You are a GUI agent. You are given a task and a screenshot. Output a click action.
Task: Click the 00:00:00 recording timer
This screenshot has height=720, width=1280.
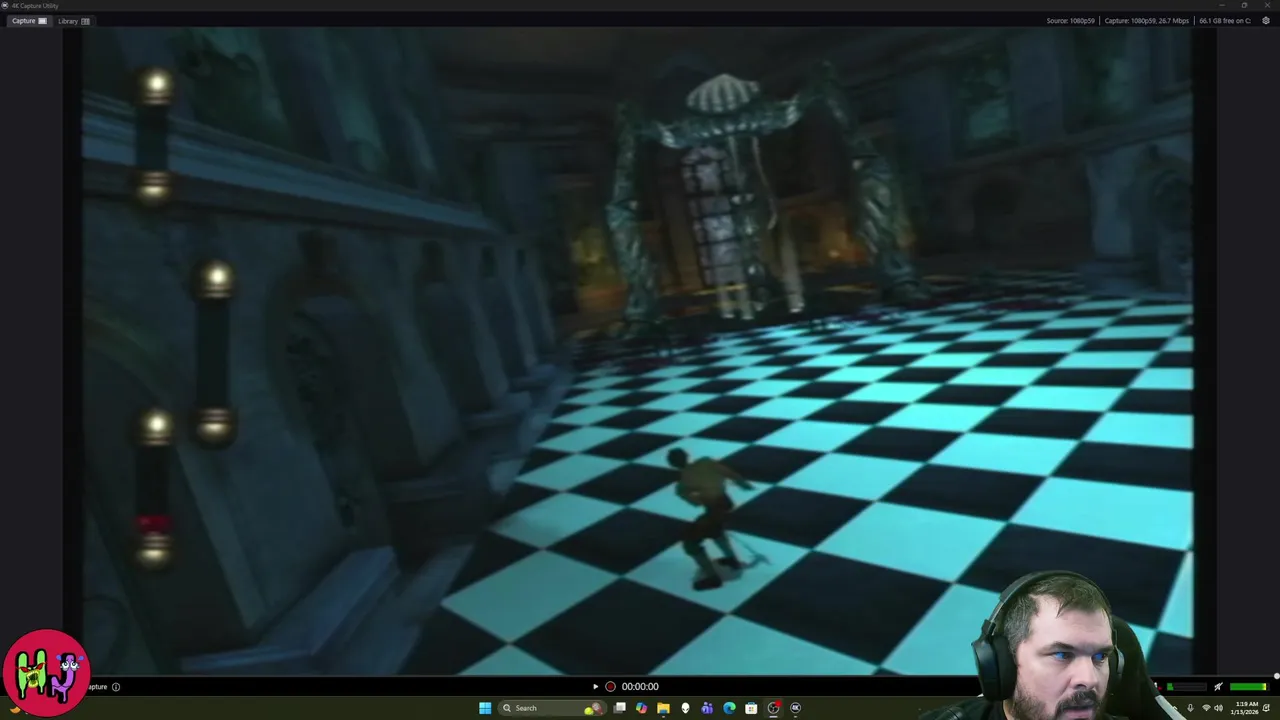[x=640, y=687]
